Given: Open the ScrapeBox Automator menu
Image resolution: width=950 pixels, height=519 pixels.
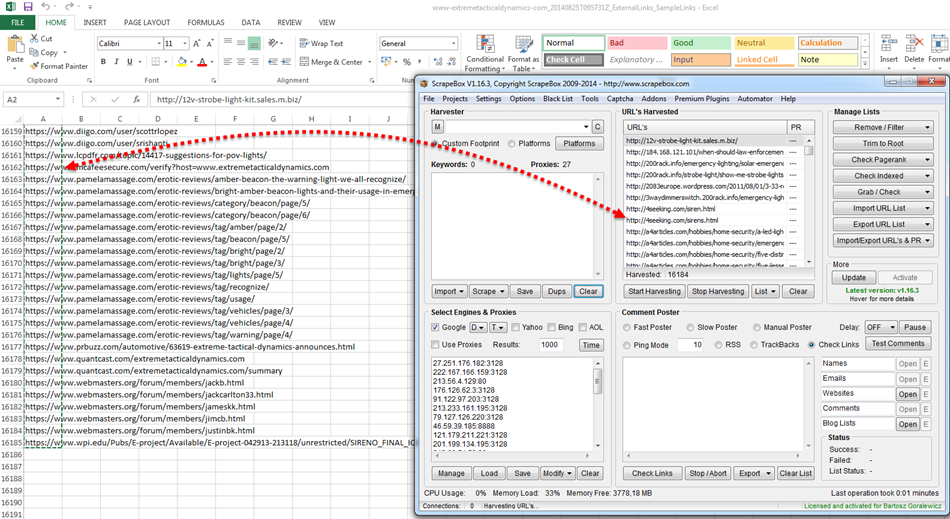Looking at the screenshot, I should (754, 99).
